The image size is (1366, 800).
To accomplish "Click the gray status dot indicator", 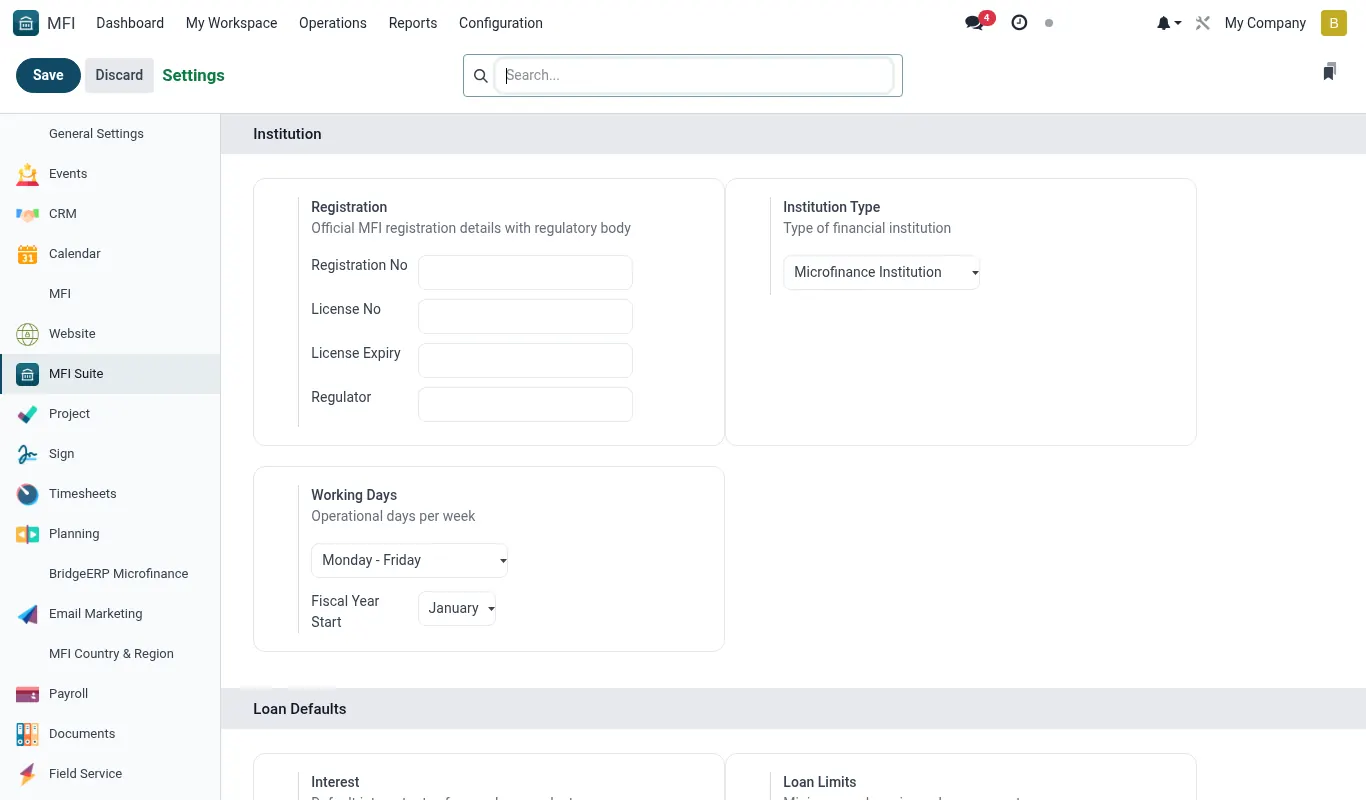I will [1049, 23].
